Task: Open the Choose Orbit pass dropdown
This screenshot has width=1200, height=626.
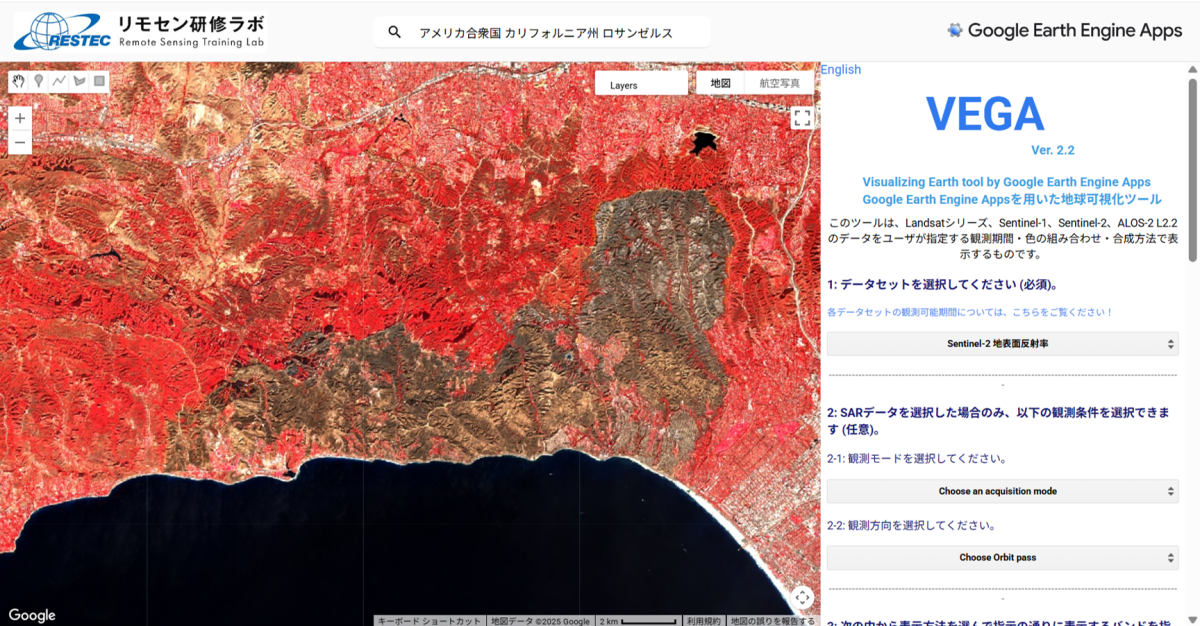Action: [x=1003, y=557]
